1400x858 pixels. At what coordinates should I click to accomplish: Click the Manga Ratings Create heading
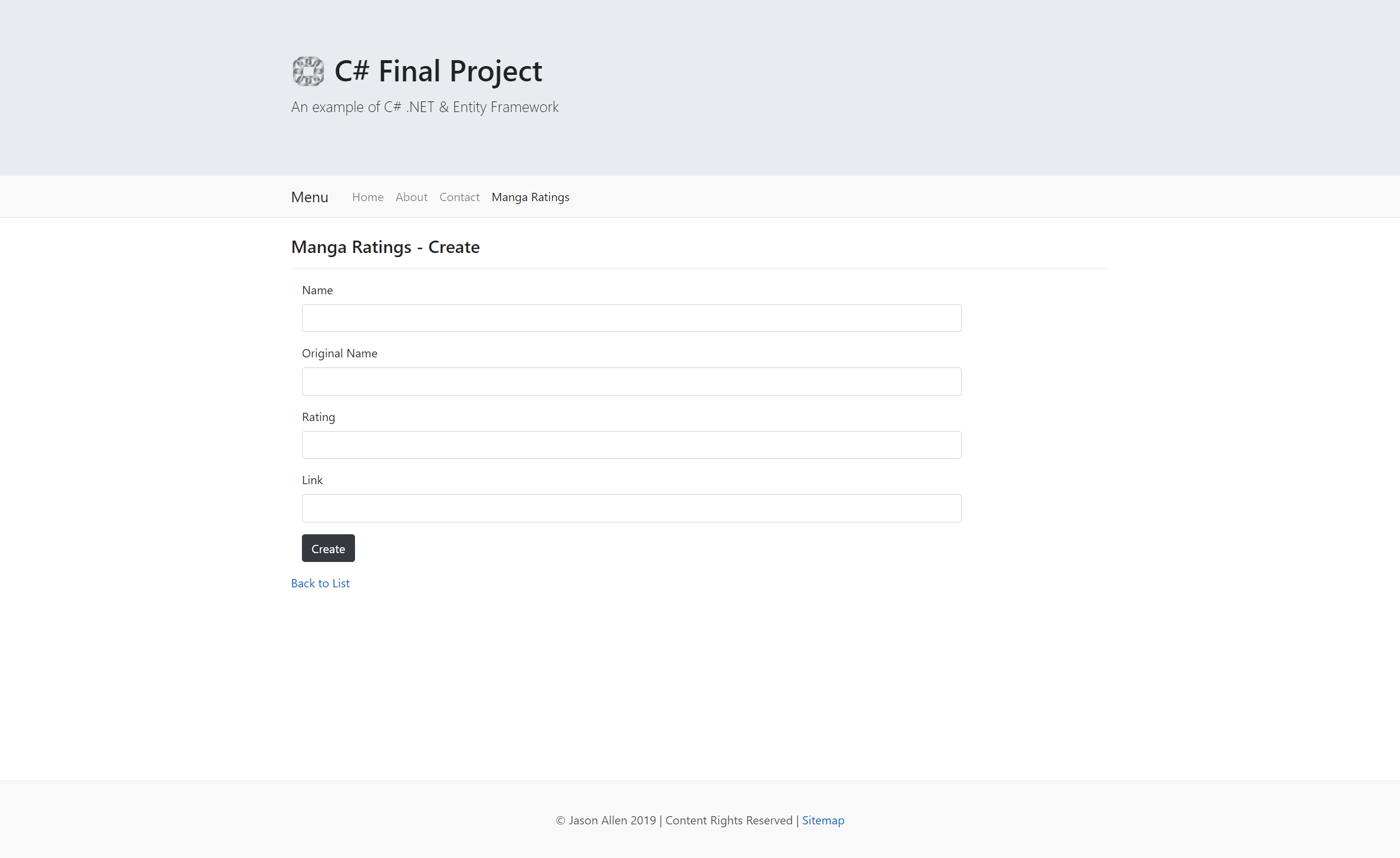(x=385, y=247)
